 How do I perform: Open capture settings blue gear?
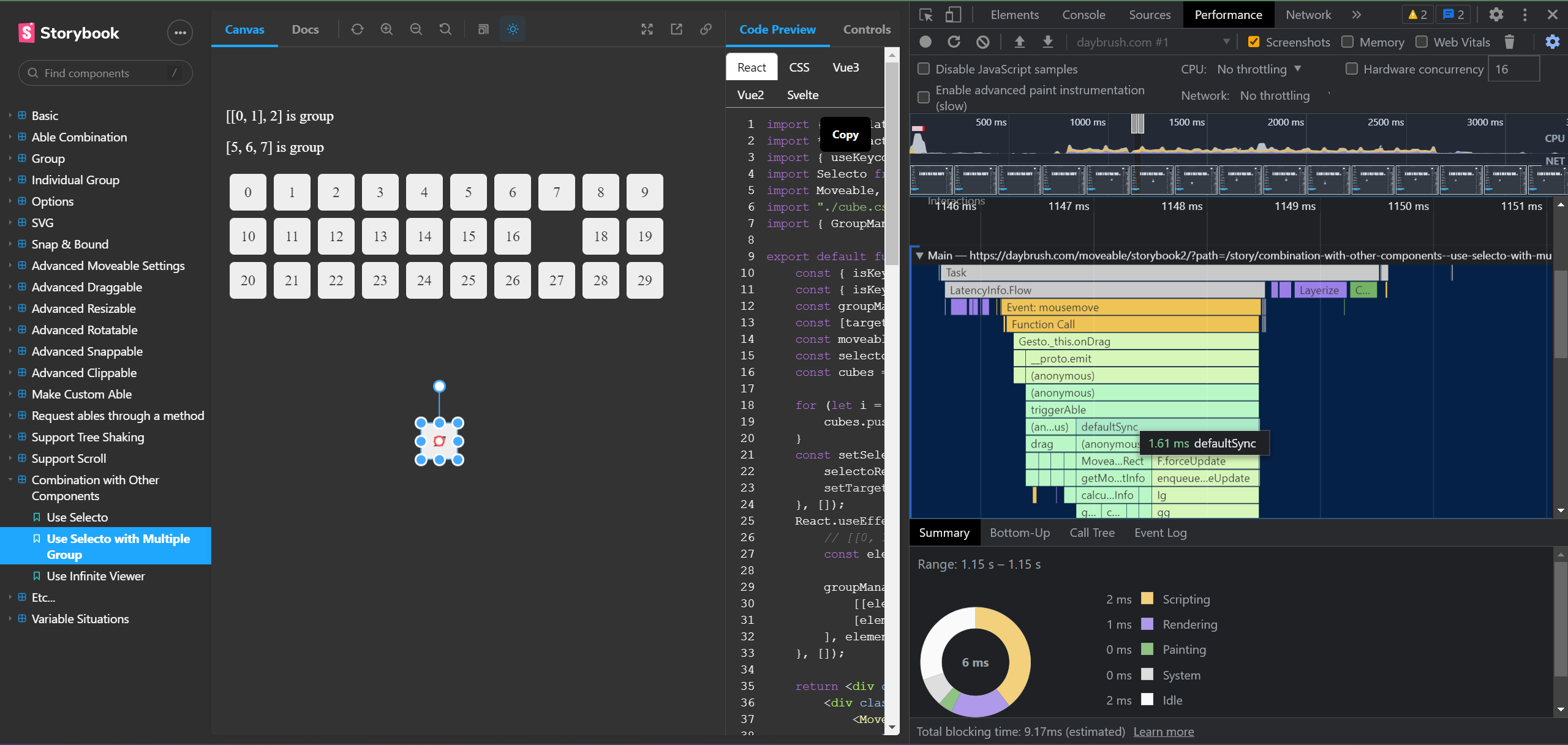[1552, 42]
